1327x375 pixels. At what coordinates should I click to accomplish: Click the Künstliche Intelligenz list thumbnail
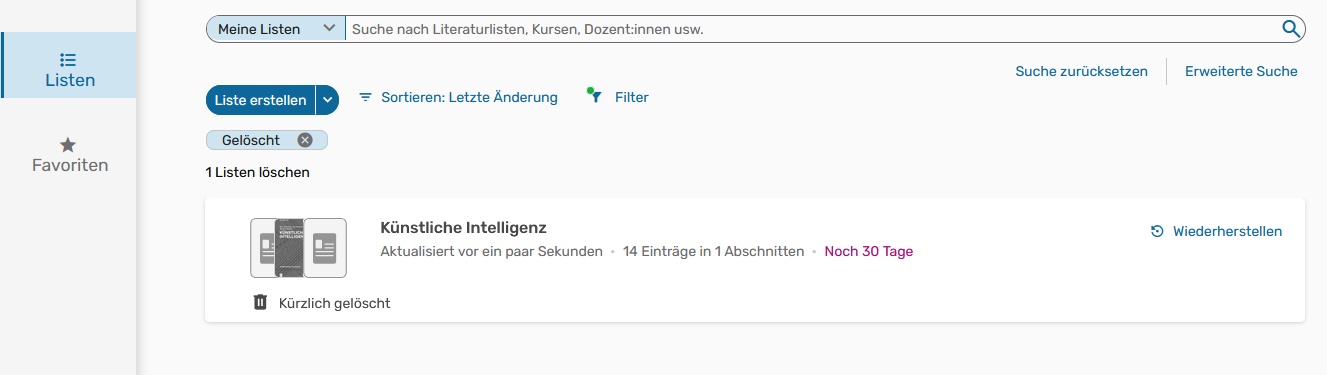pyautogui.click(x=298, y=247)
